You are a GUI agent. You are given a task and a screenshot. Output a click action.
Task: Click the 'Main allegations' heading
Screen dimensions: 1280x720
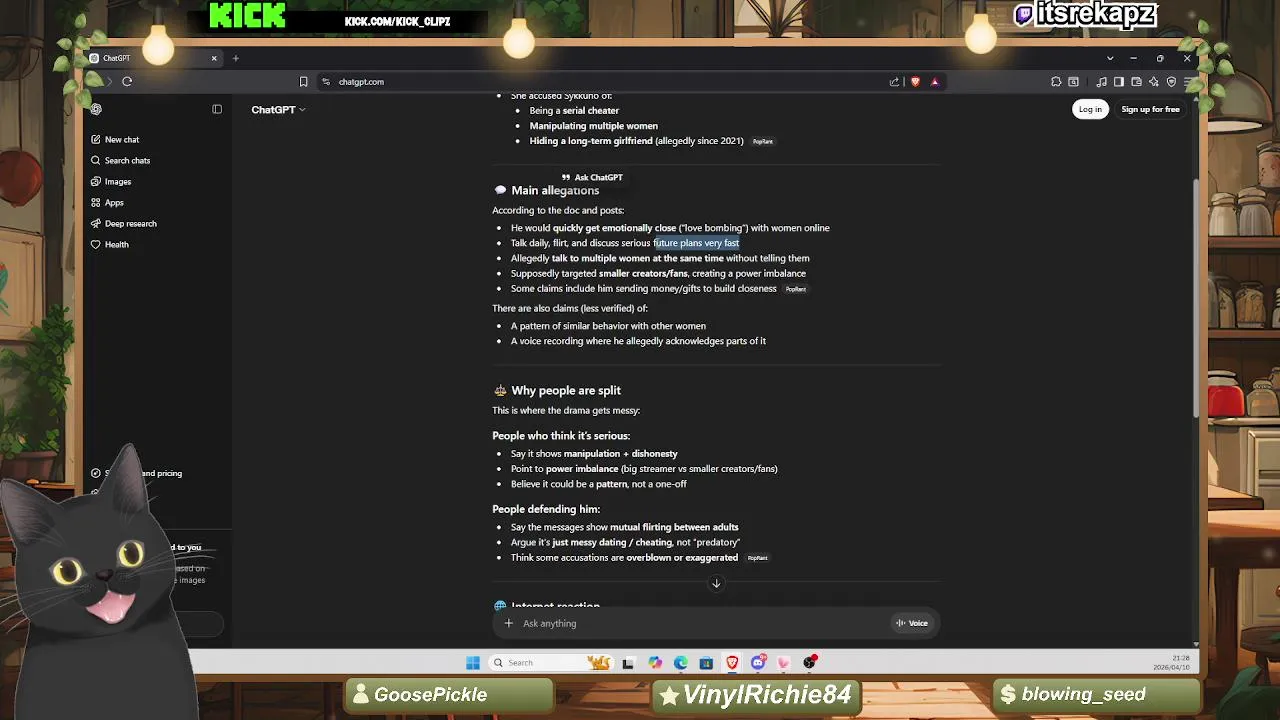[555, 191]
